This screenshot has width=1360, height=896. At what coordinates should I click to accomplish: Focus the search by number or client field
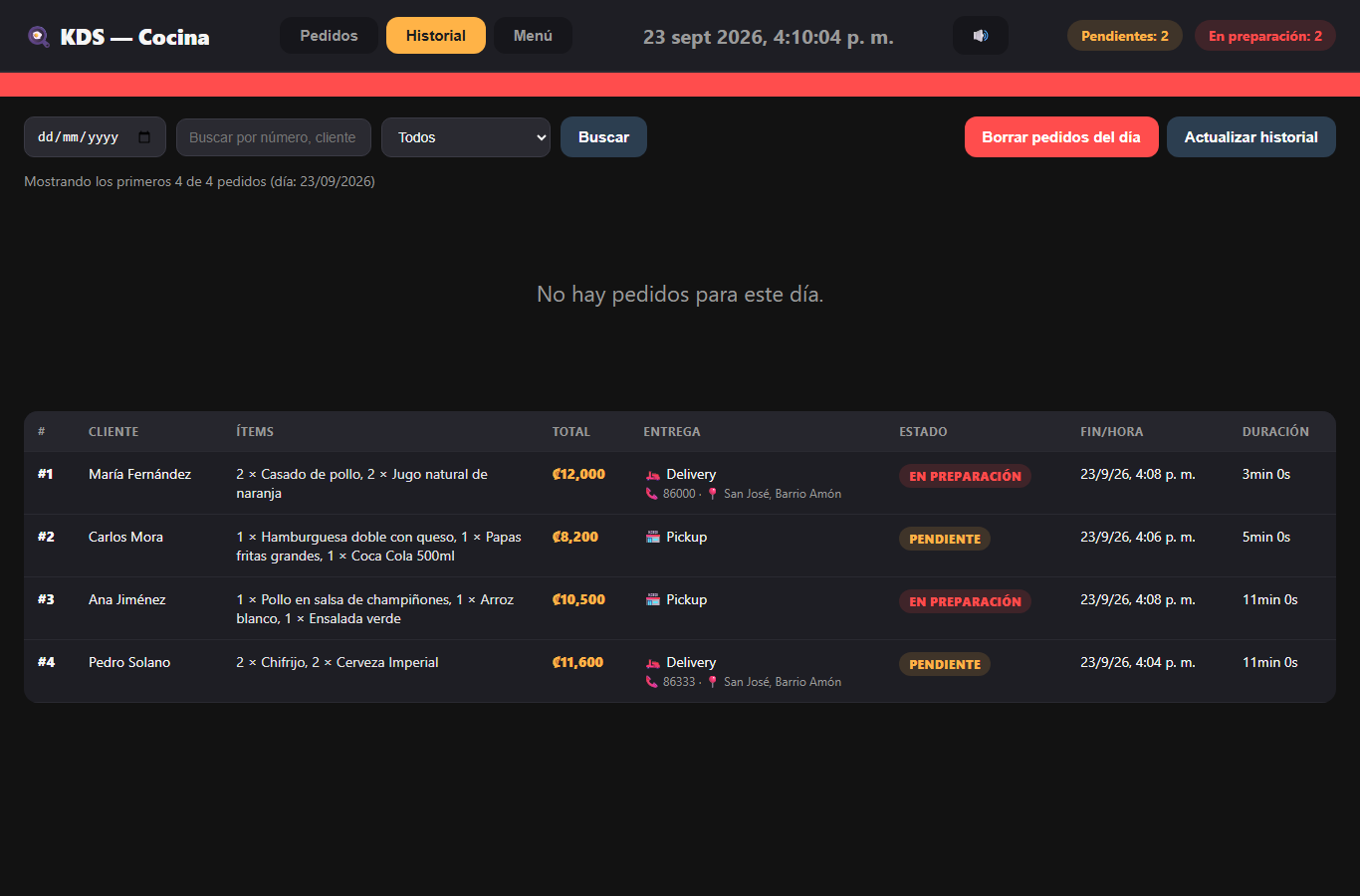coord(274,137)
